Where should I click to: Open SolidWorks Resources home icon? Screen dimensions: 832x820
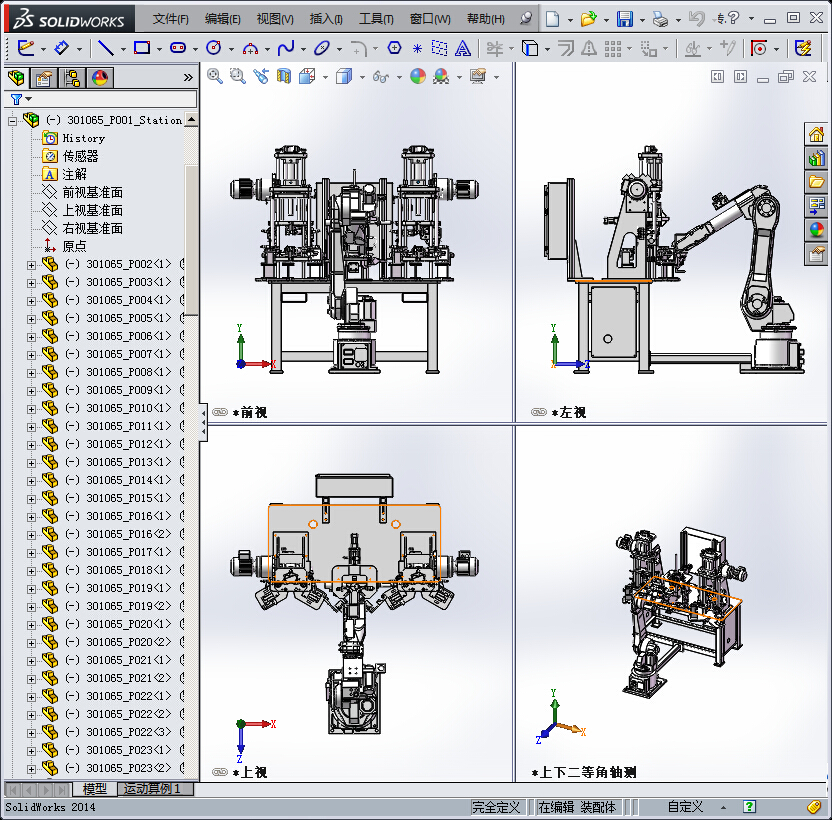(816, 135)
